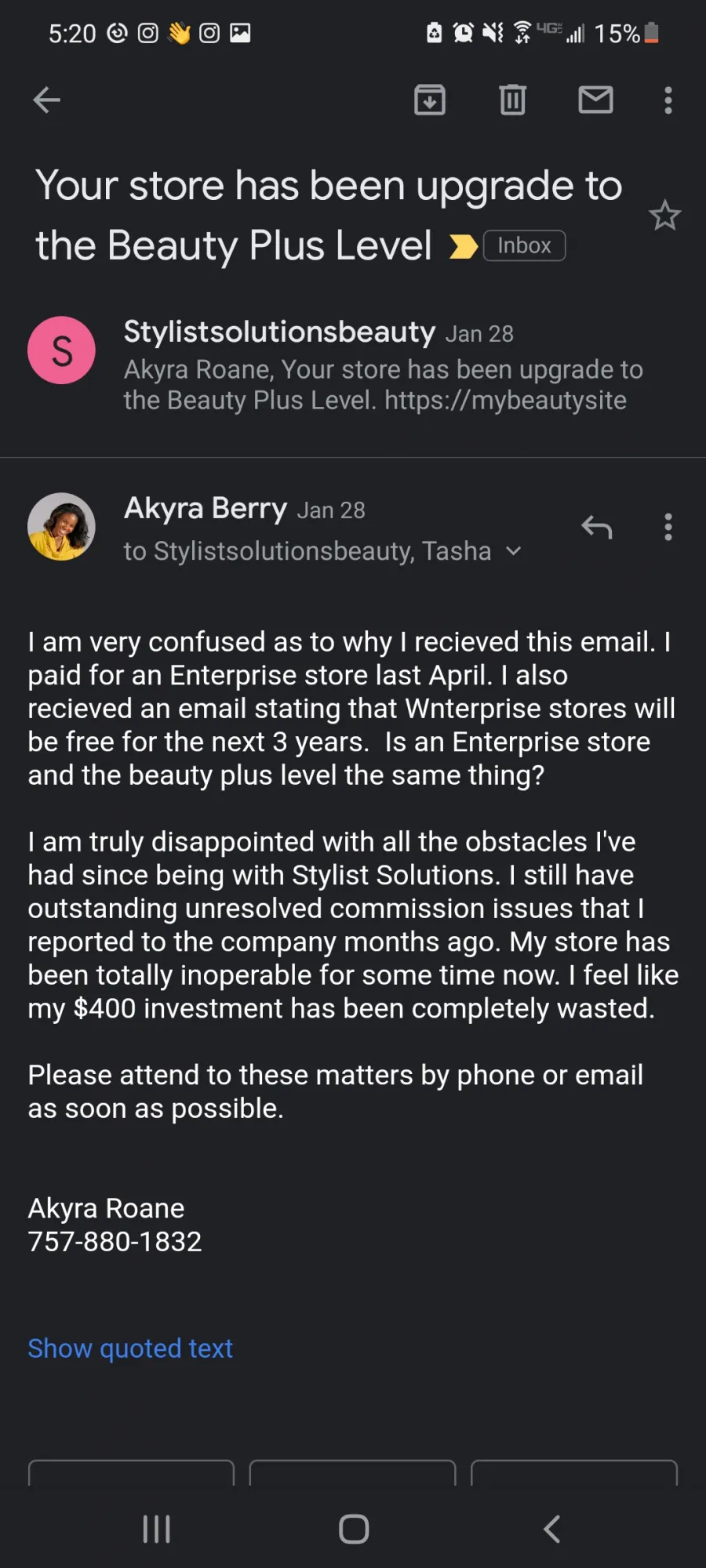Tap the yellow importance marker
This screenshot has width=706, height=1568.
pos(463,247)
